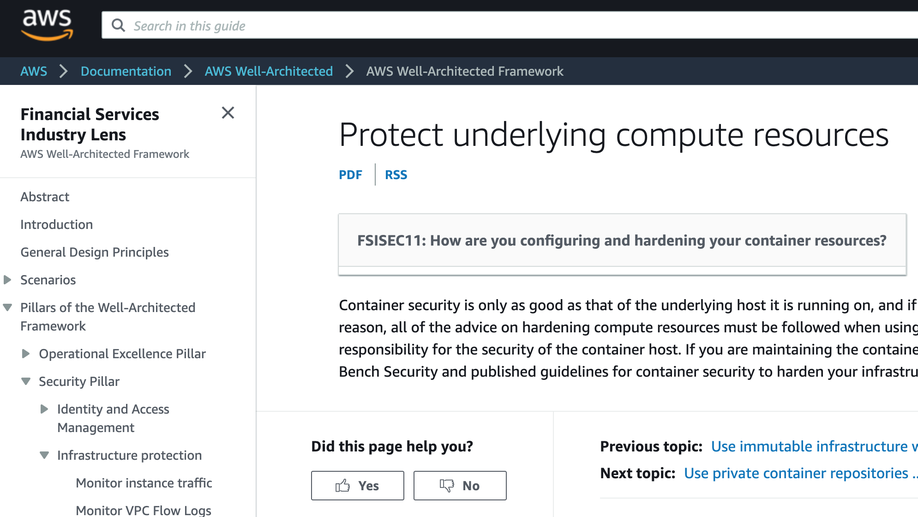Collapse the Infrastructure protection section
The image size is (918, 517).
(x=44, y=455)
